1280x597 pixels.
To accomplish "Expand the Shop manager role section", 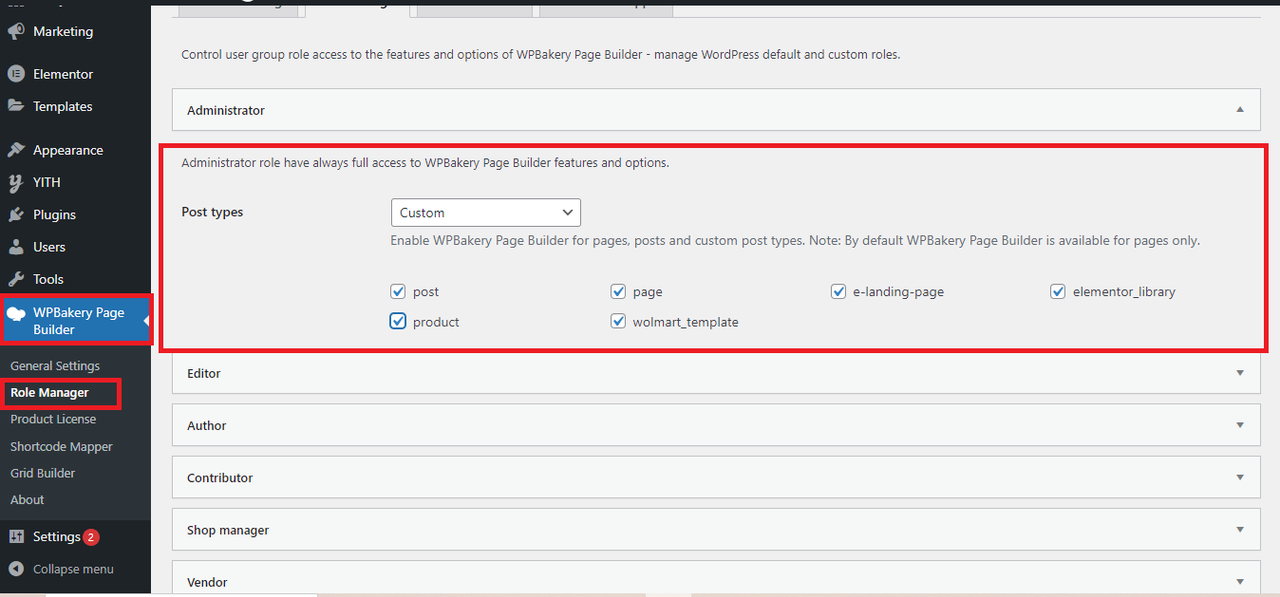I will pyautogui.click(x=716, y=530).
